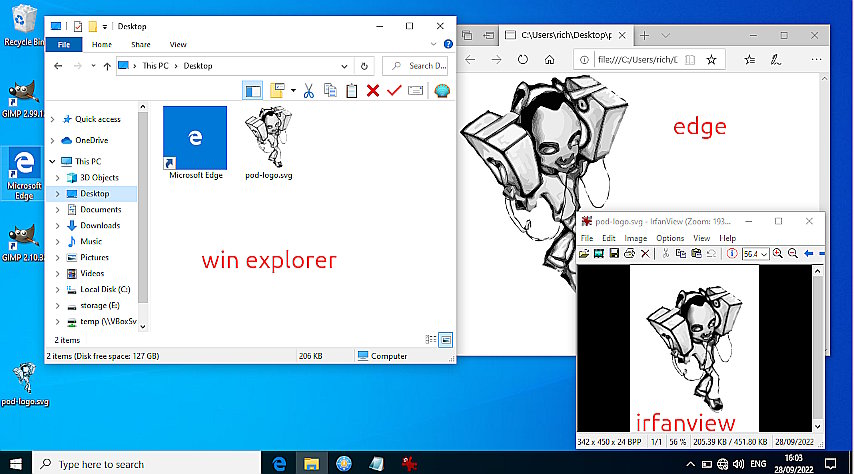The image size is (854, 474).
Task: Open the Home ribbon tab
Action: [102, 45]
